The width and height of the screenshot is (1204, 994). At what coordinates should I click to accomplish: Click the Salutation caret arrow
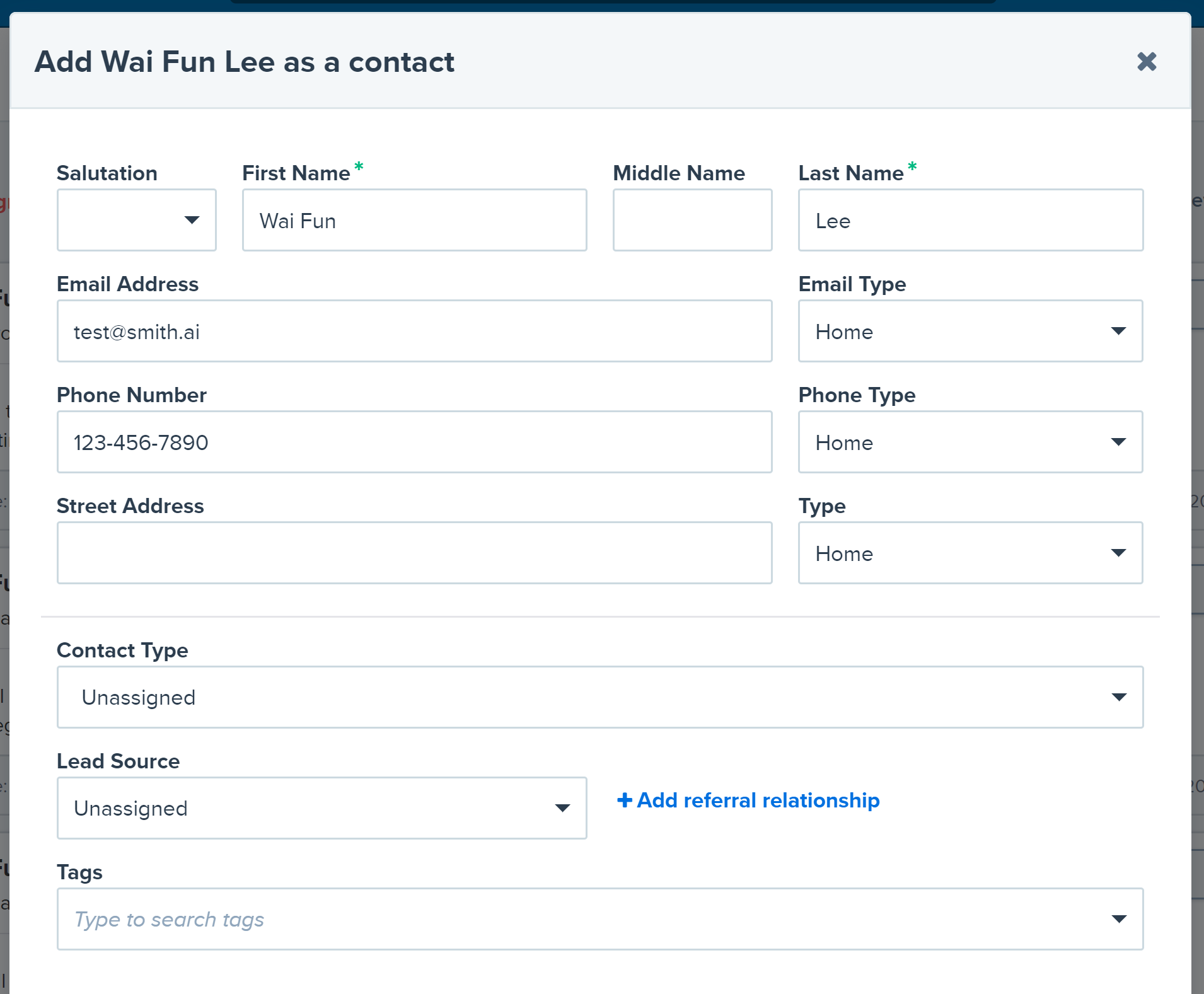click(192, 220)
